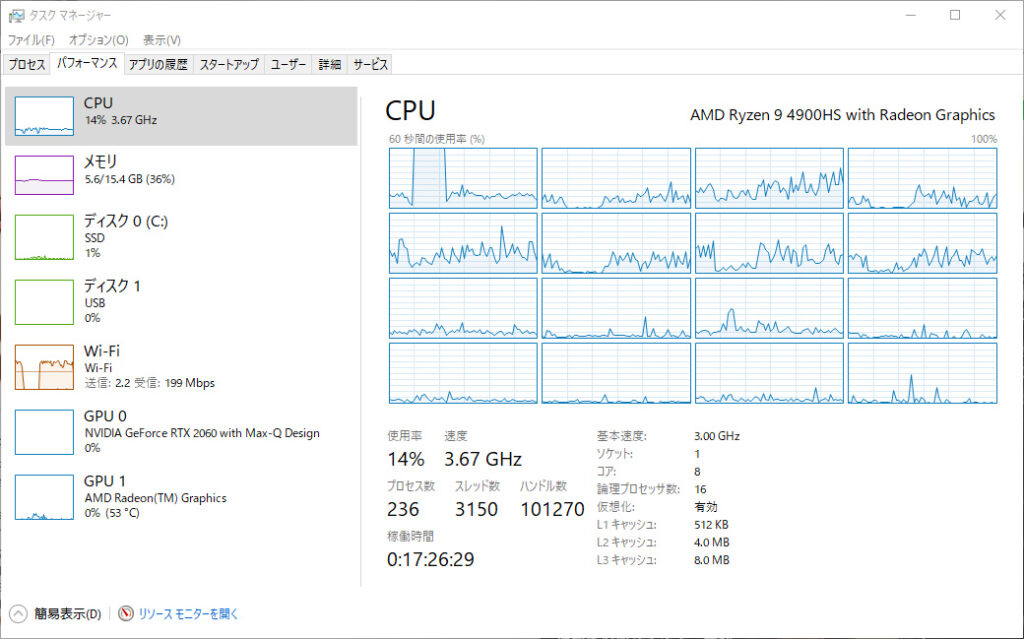Open the リソース モニターを開く link
The width and height of the screenshot is (1024, 639).
click(x=188, y=614)
